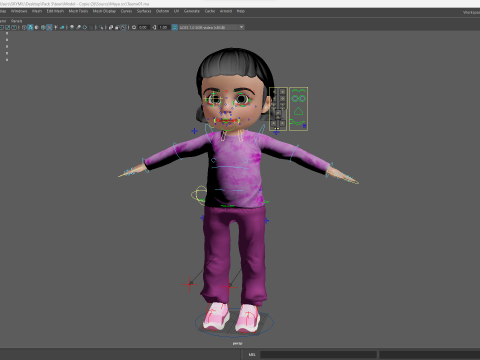Toggle the color management icon
This screenshot has height=360, width=480.
click(x=175, y=27)
